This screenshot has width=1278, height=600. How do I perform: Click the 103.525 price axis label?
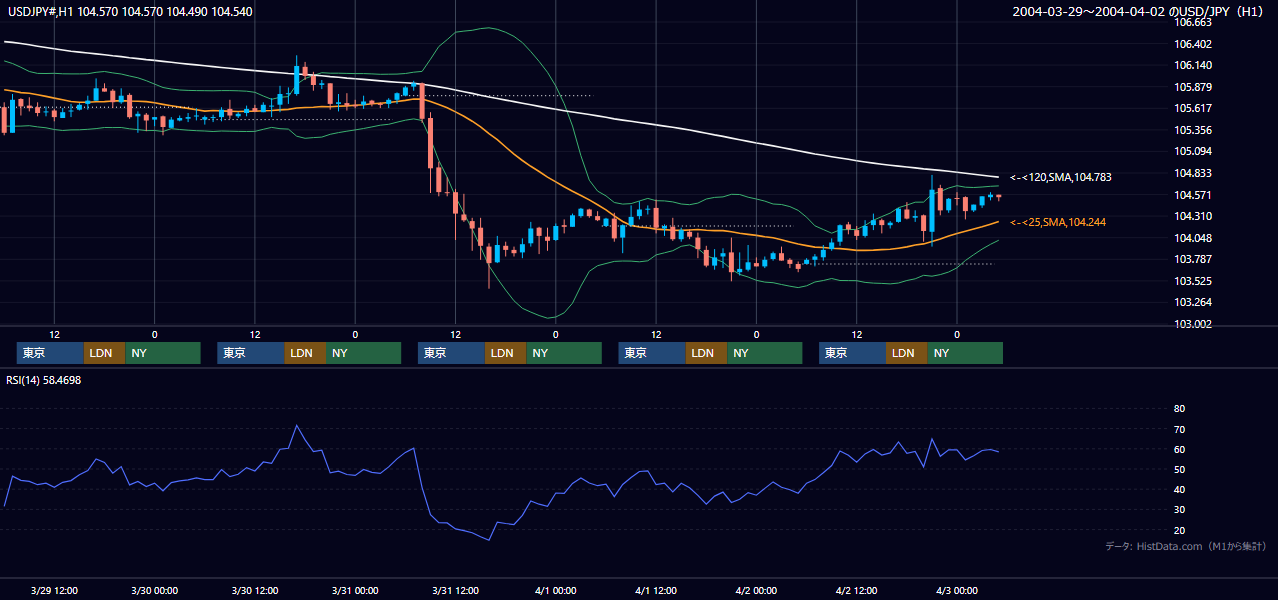(1194, 281)
